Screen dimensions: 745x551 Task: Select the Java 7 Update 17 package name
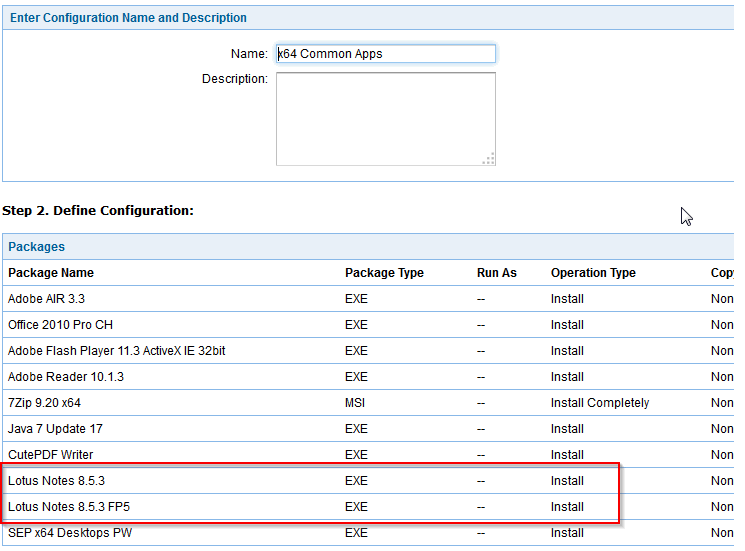pos(55,428)
